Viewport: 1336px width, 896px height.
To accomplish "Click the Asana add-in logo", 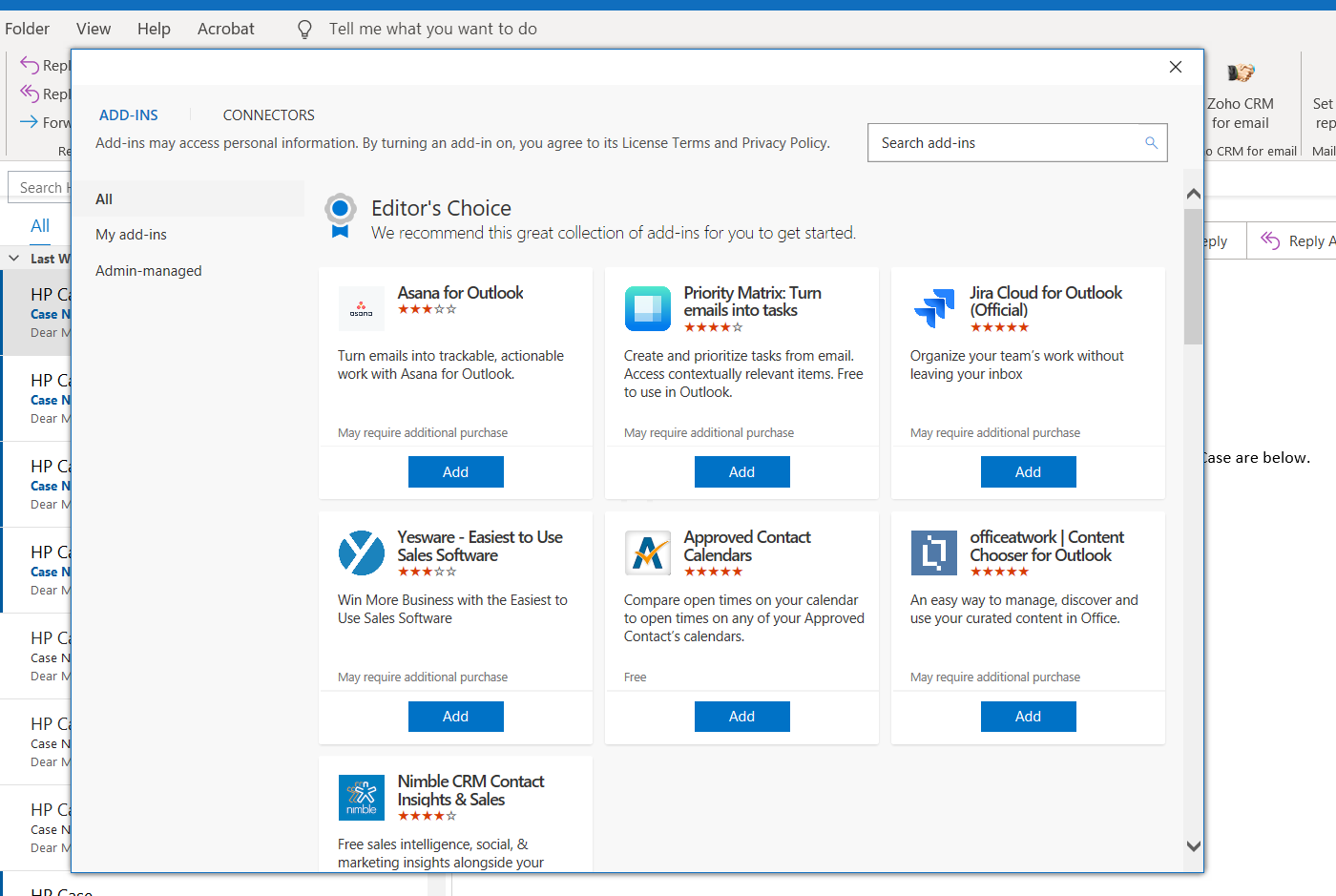I will [x=362, y=309].
